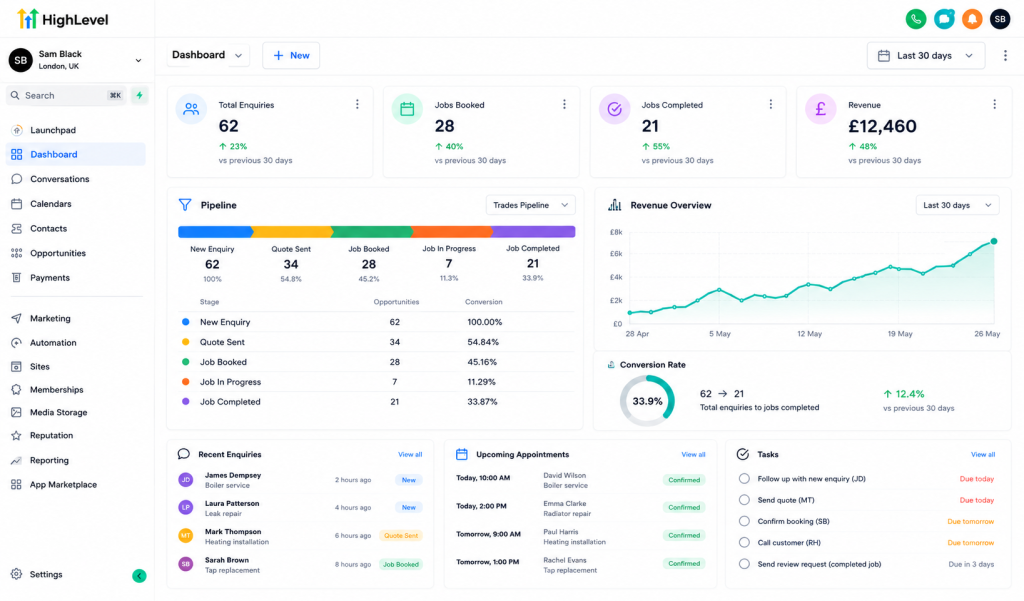Image resolution: width=1024 pixels, height=601 pixels.
Task: Mark 'Follow up with new enquiry' task complete
Action: (x=744, y=478)
